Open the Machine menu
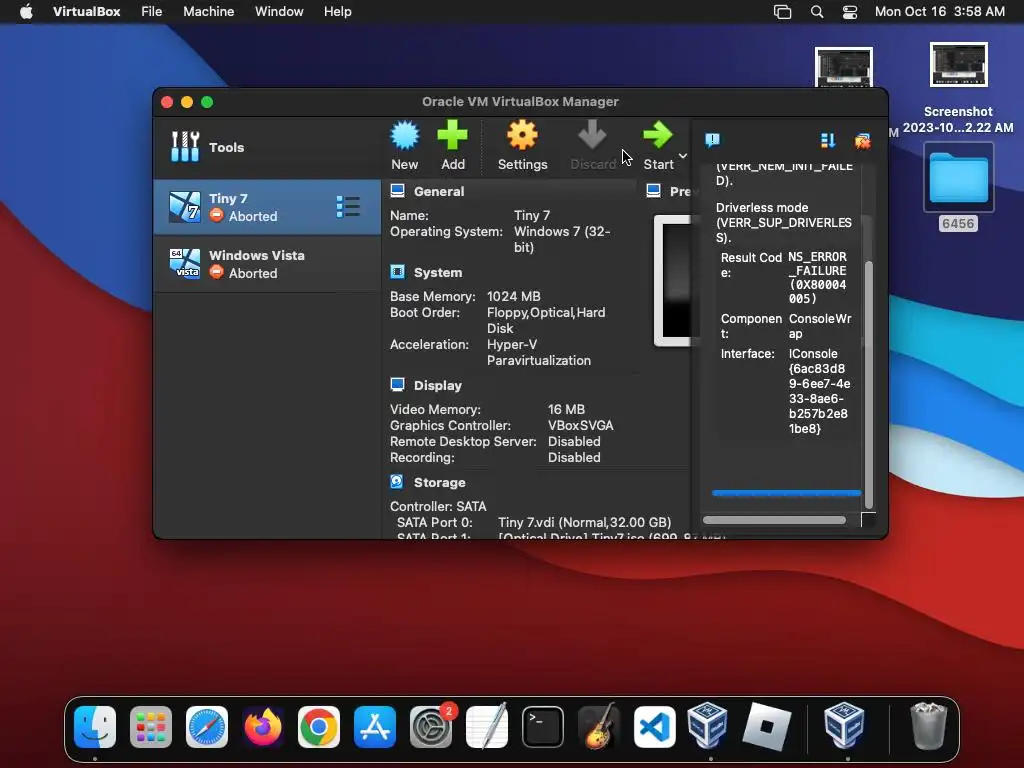This screenshot has width=1024, height=768. [x=208, y=12]
